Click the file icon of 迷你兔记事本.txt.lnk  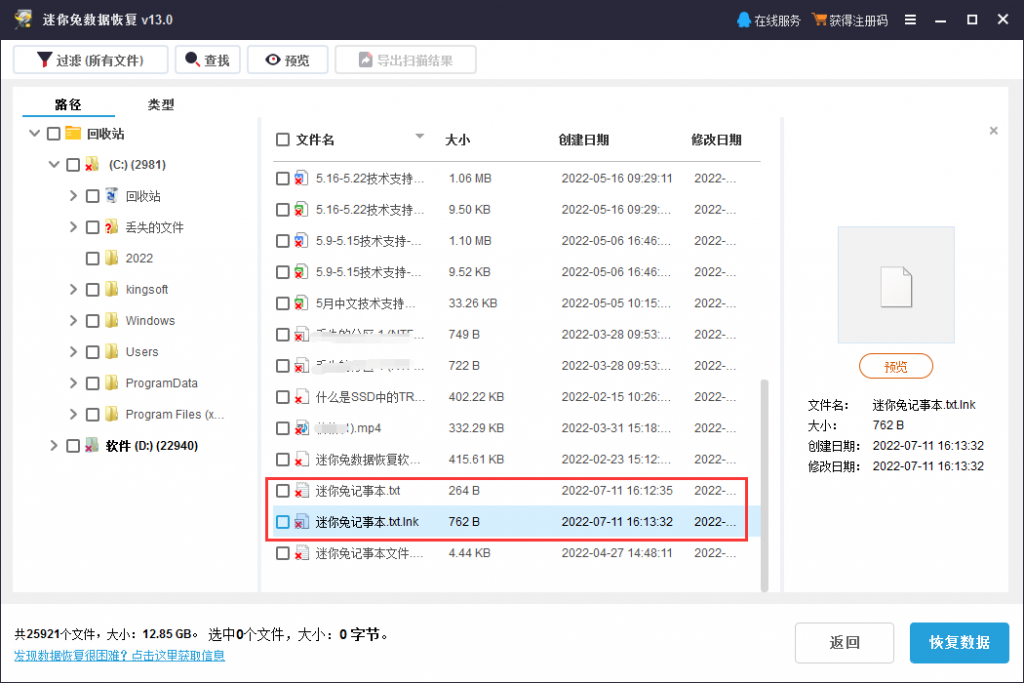pos(301,522)
